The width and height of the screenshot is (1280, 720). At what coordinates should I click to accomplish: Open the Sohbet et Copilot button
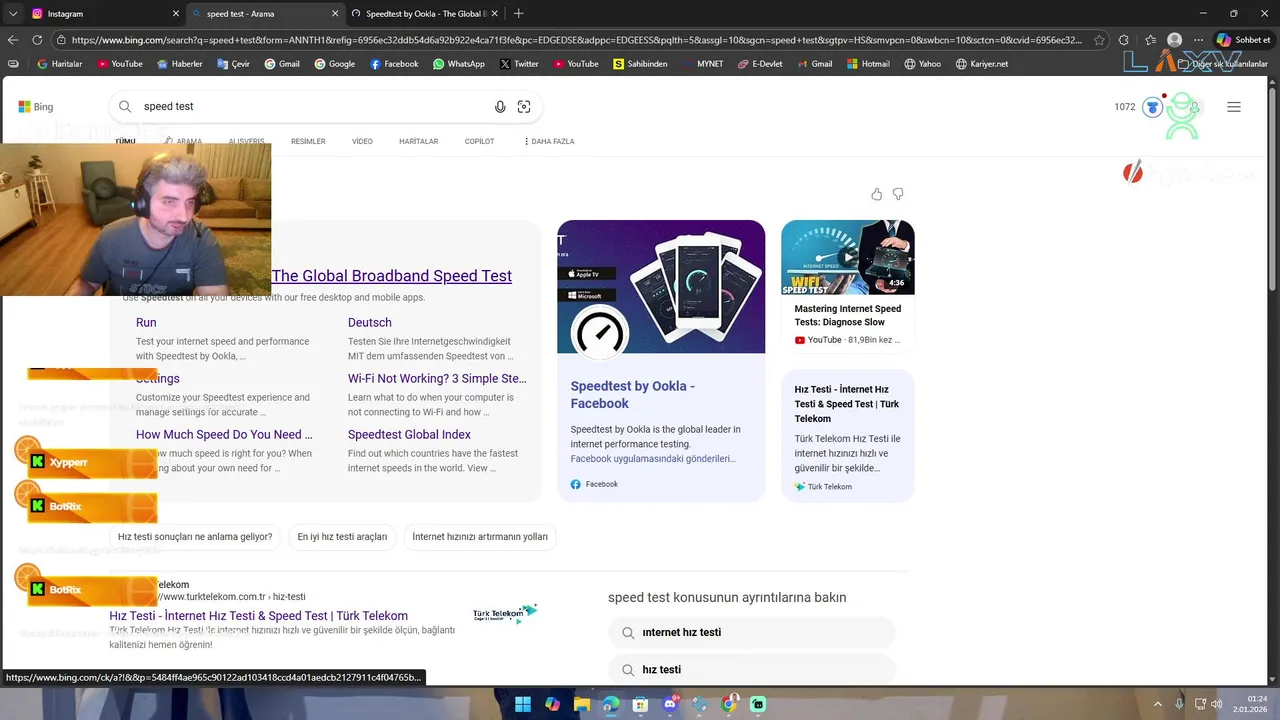(x=1243, y=40)
